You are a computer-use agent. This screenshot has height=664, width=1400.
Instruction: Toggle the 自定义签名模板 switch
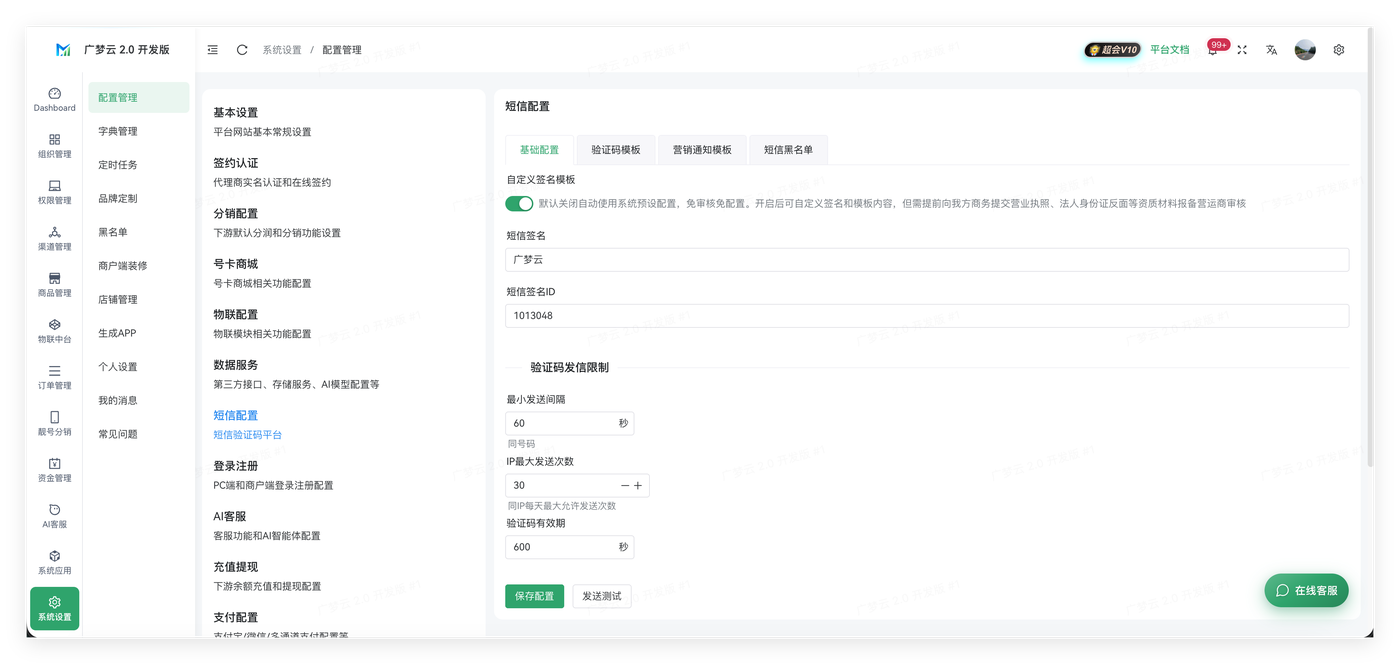point(519,203)
